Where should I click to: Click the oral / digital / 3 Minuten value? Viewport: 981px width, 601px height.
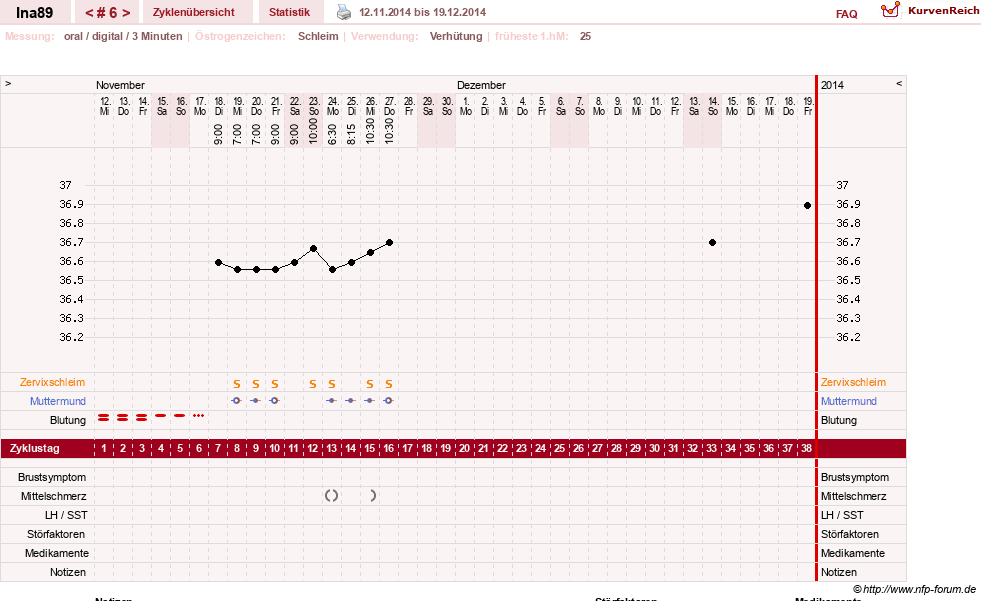(123, 36)
